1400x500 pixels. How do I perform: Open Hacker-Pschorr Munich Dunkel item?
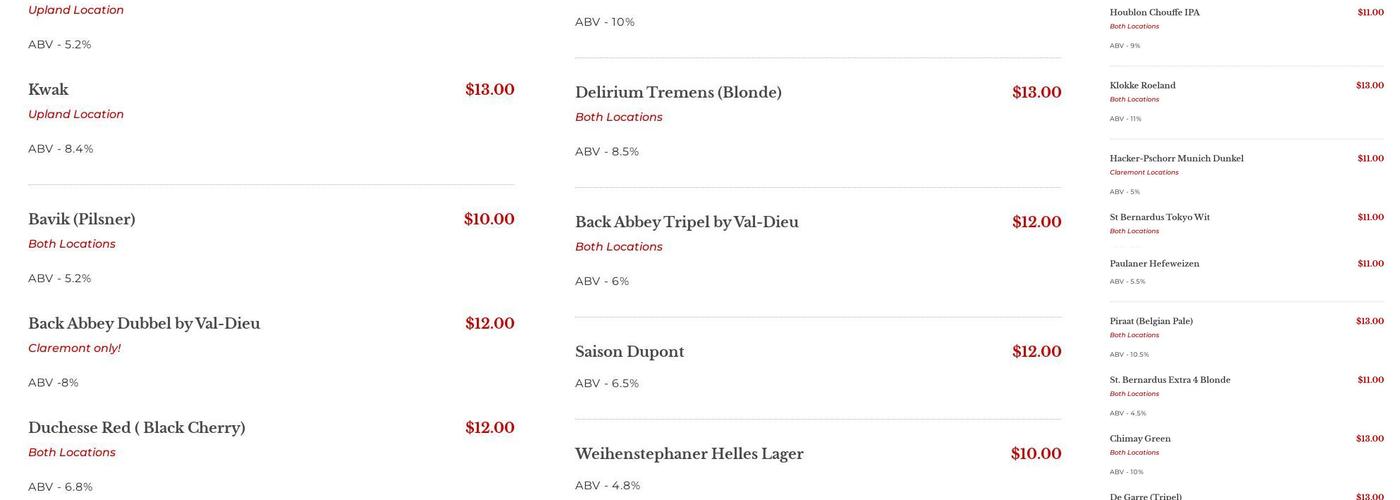point(1176,159)
